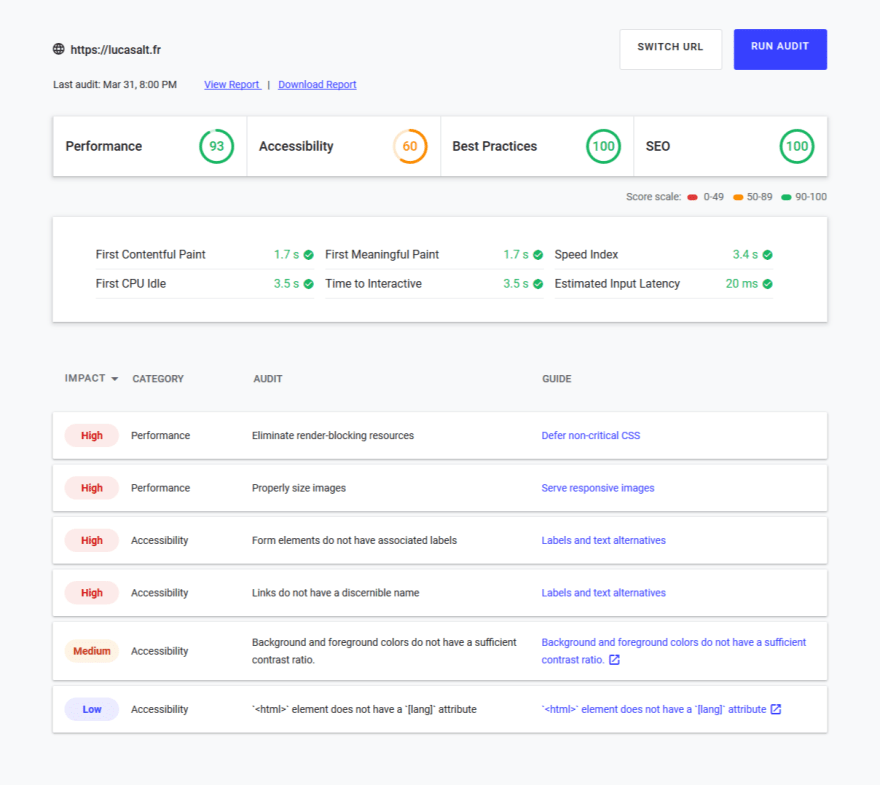
Task: Select 'Eliminate render-blocking resources' audit text
Action: (x=333, y=435)
